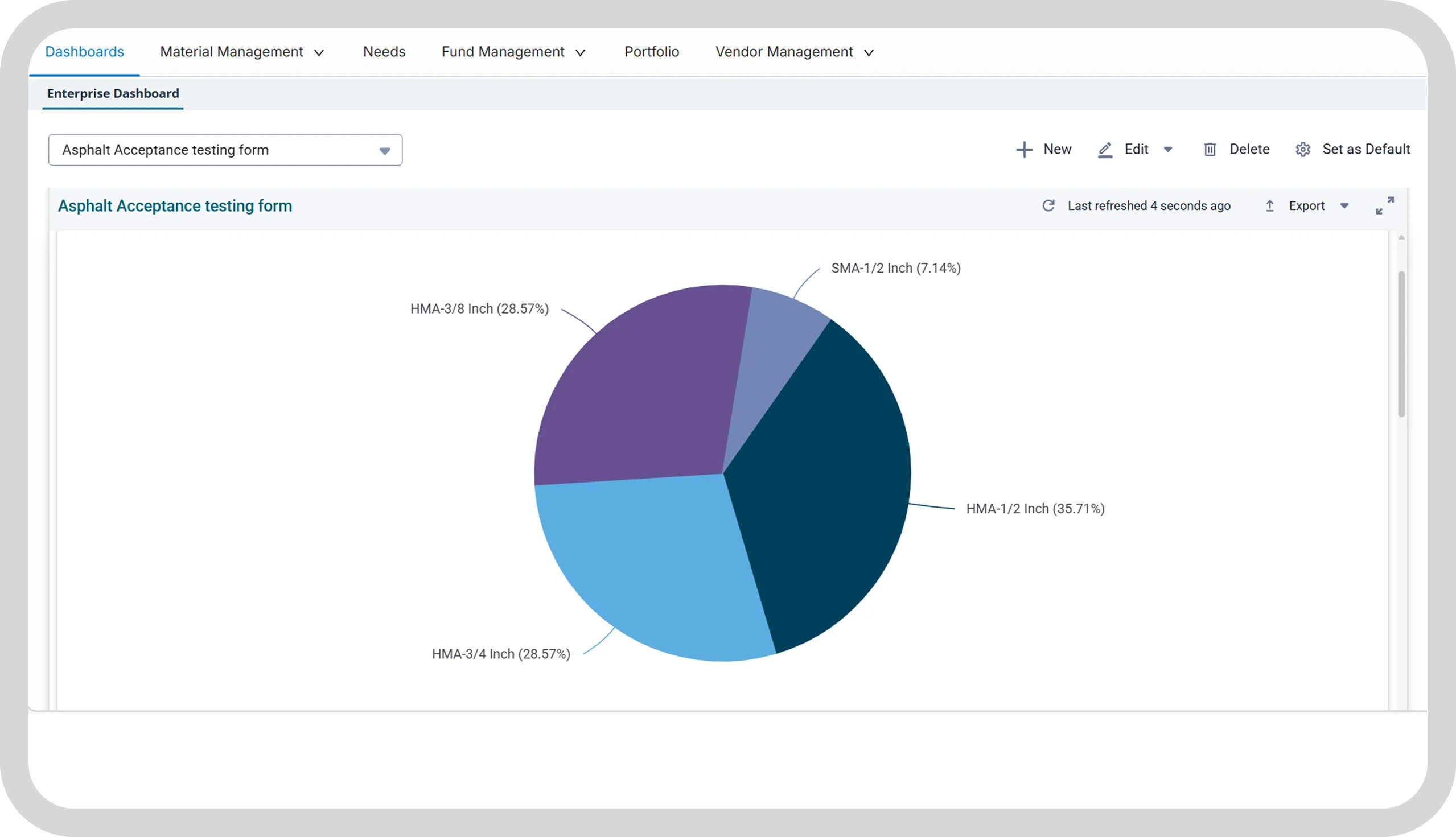The width and height of the screenshot is (1456, 837).
Task: Click the fullscreen expand arrows icon
Action: [x=1385, y=205]
